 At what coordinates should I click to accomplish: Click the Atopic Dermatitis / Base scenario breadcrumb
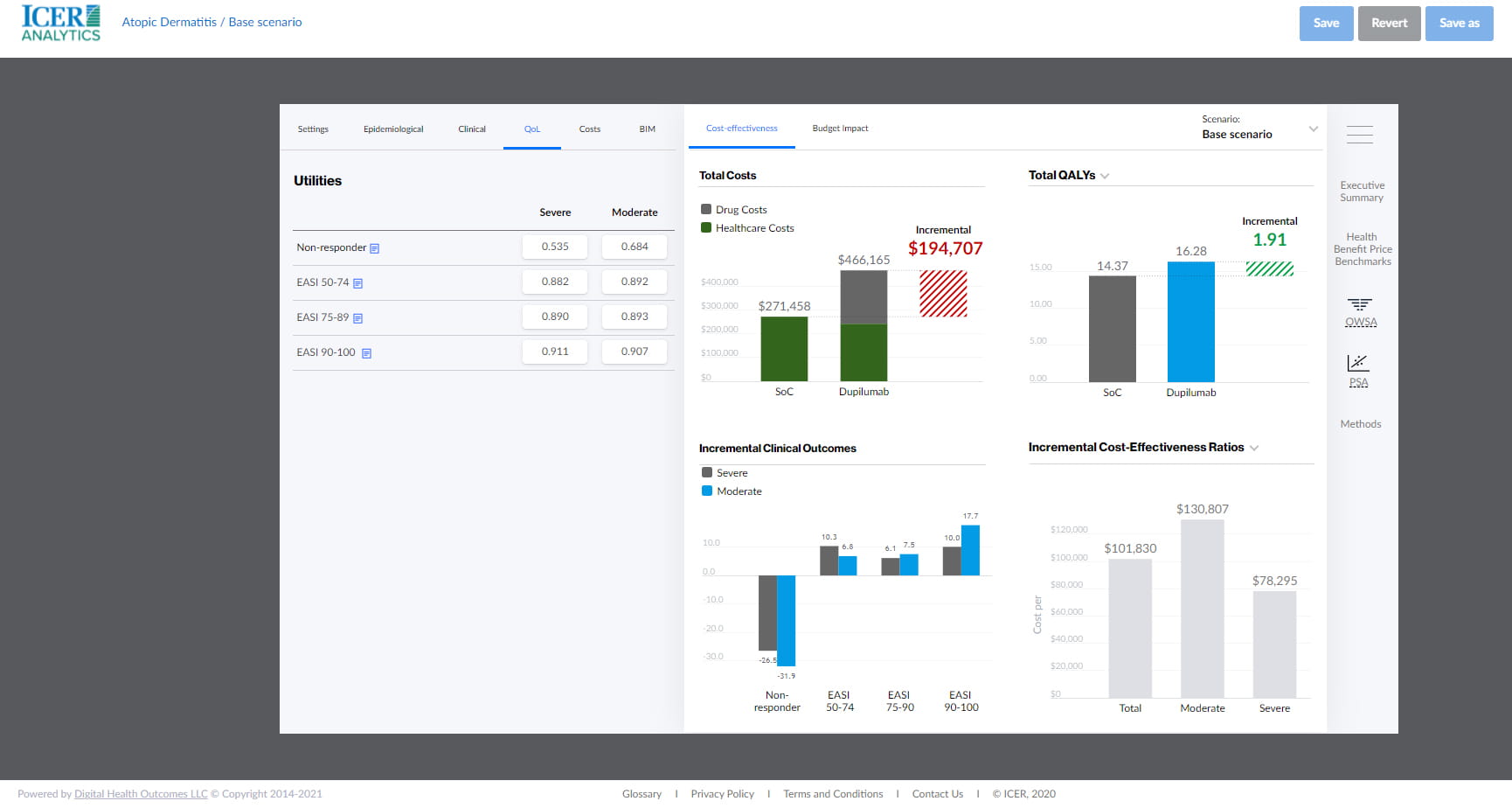pos(212,23)
